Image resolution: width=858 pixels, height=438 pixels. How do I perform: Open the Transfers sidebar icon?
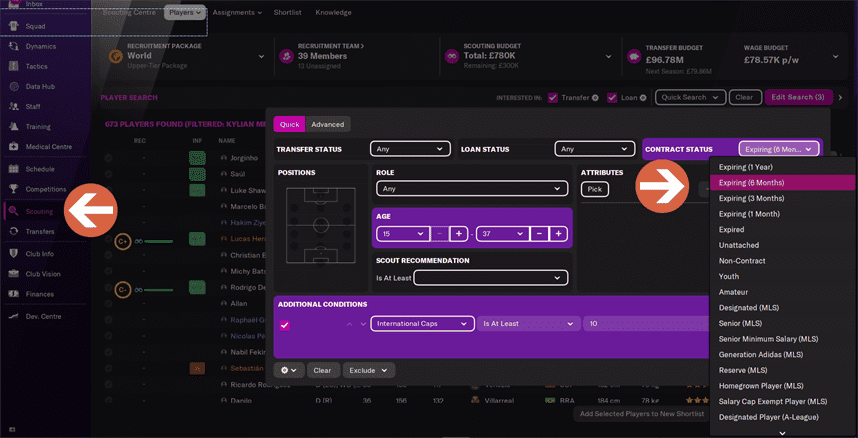tap(14, 232)
